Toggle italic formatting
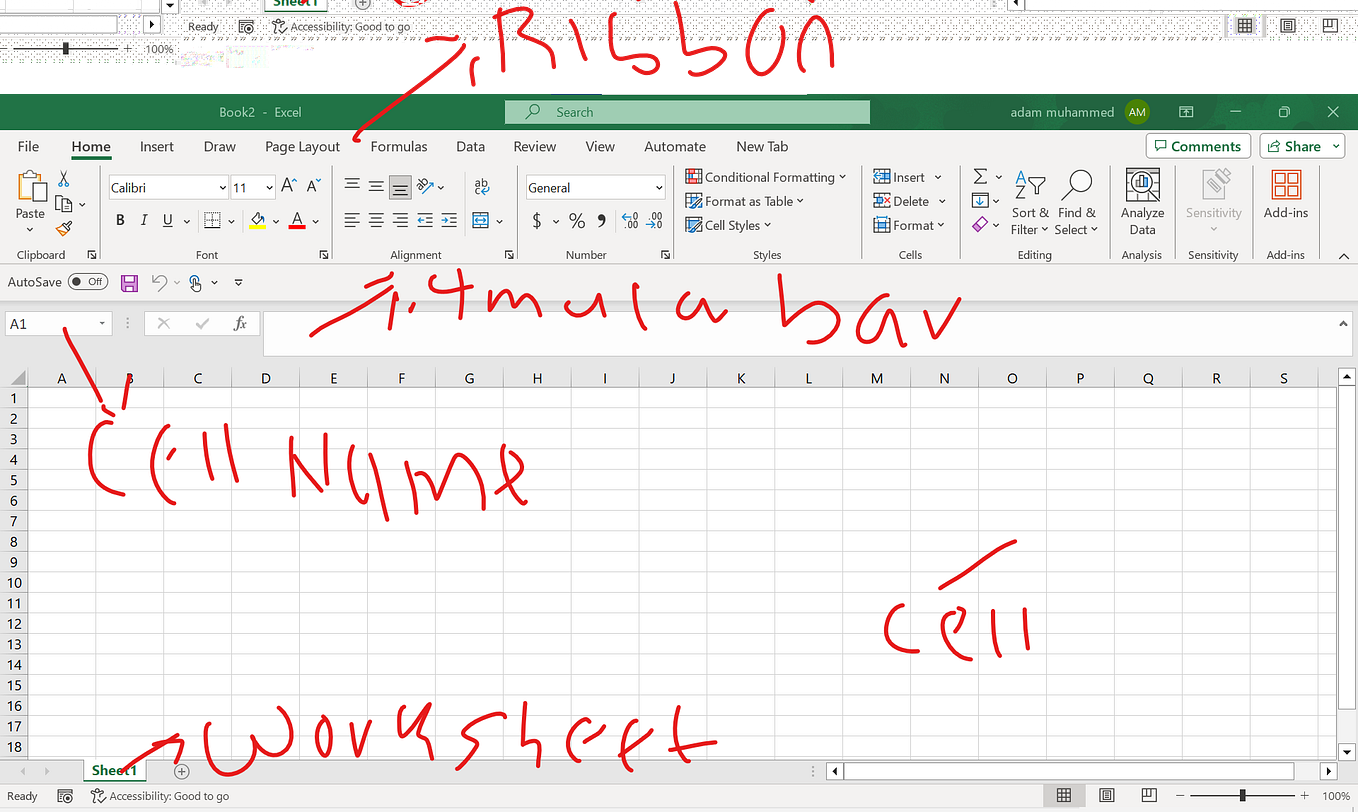 point(143,220)
